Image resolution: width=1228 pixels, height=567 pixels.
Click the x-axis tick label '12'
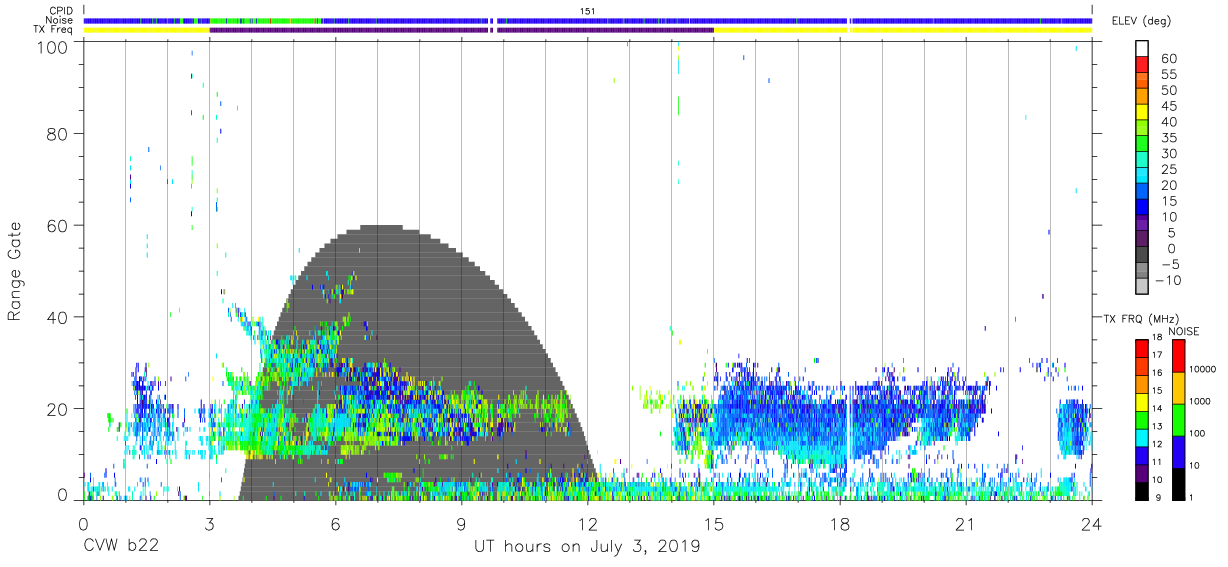tap(587, 523)
